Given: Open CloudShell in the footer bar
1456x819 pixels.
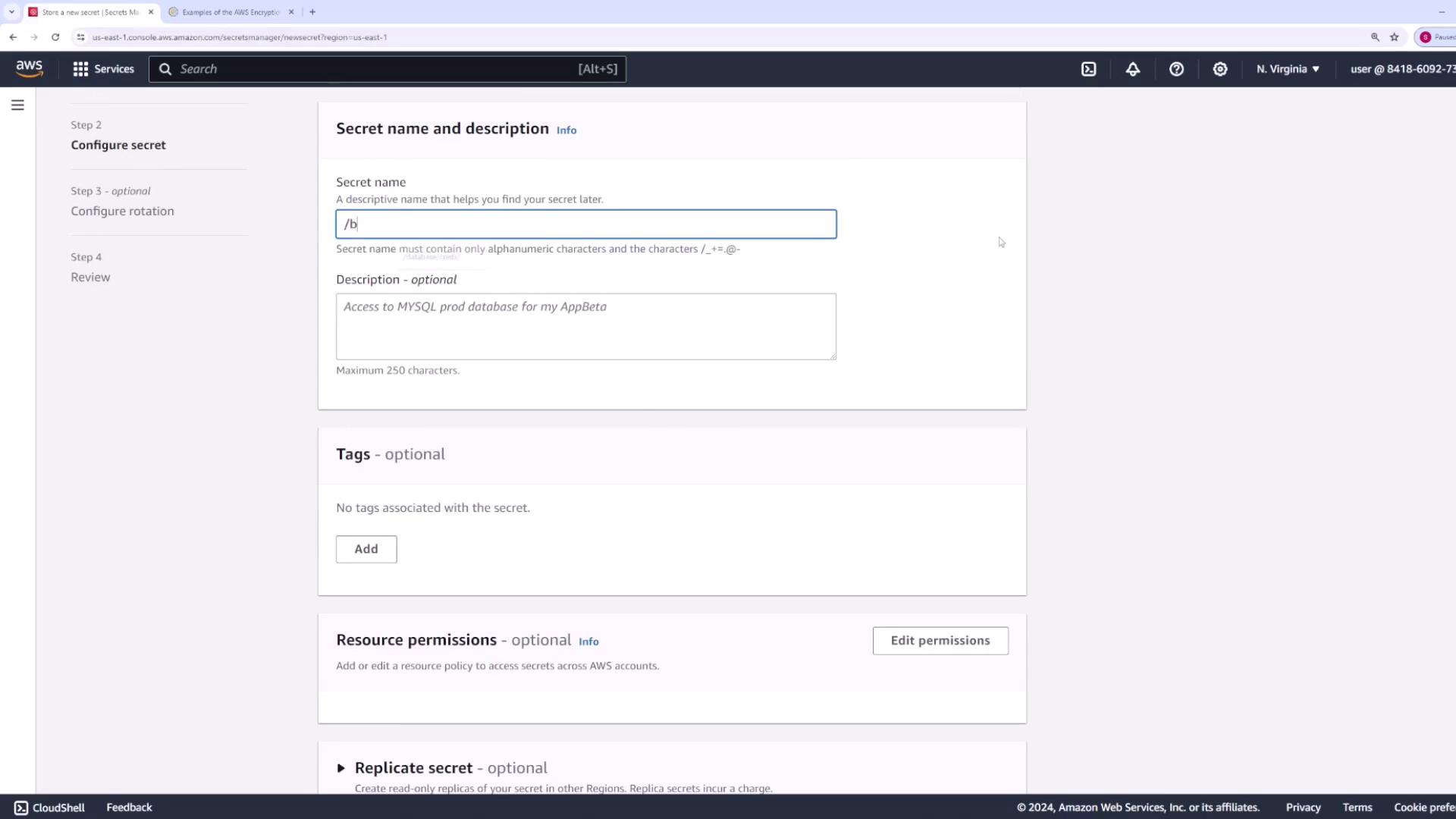Looking at the screenshot, I should coord(49,807).
